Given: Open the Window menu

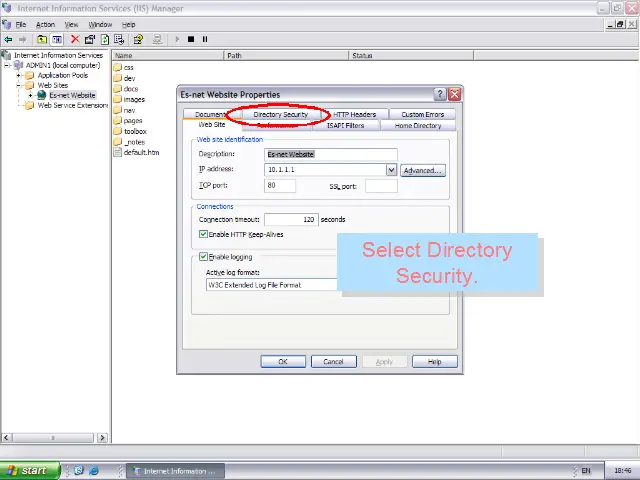Looking at the screenshot, I should [x=100, y=24].
